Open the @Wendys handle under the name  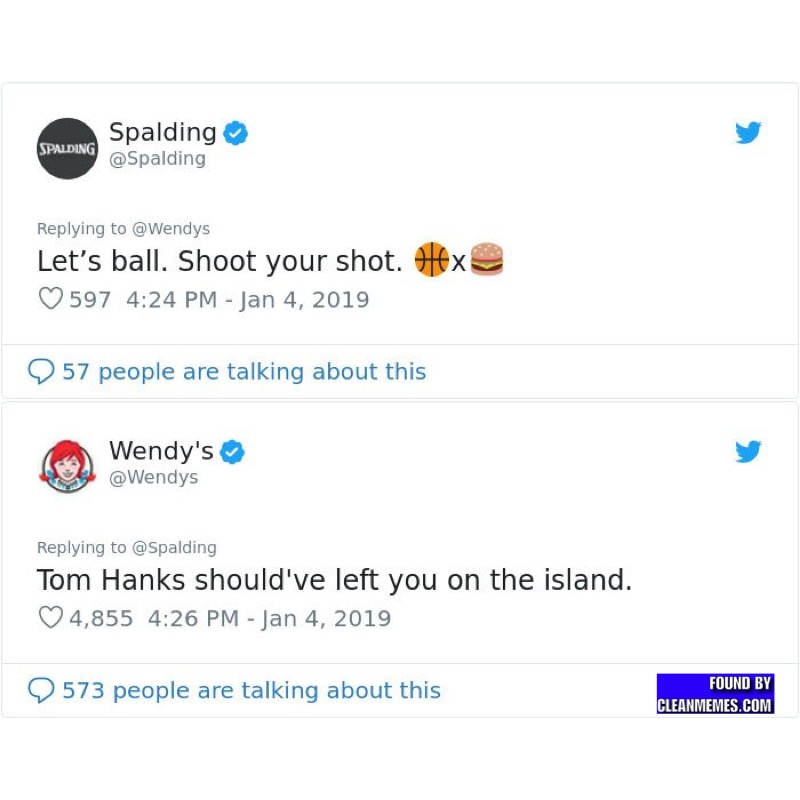153,478
